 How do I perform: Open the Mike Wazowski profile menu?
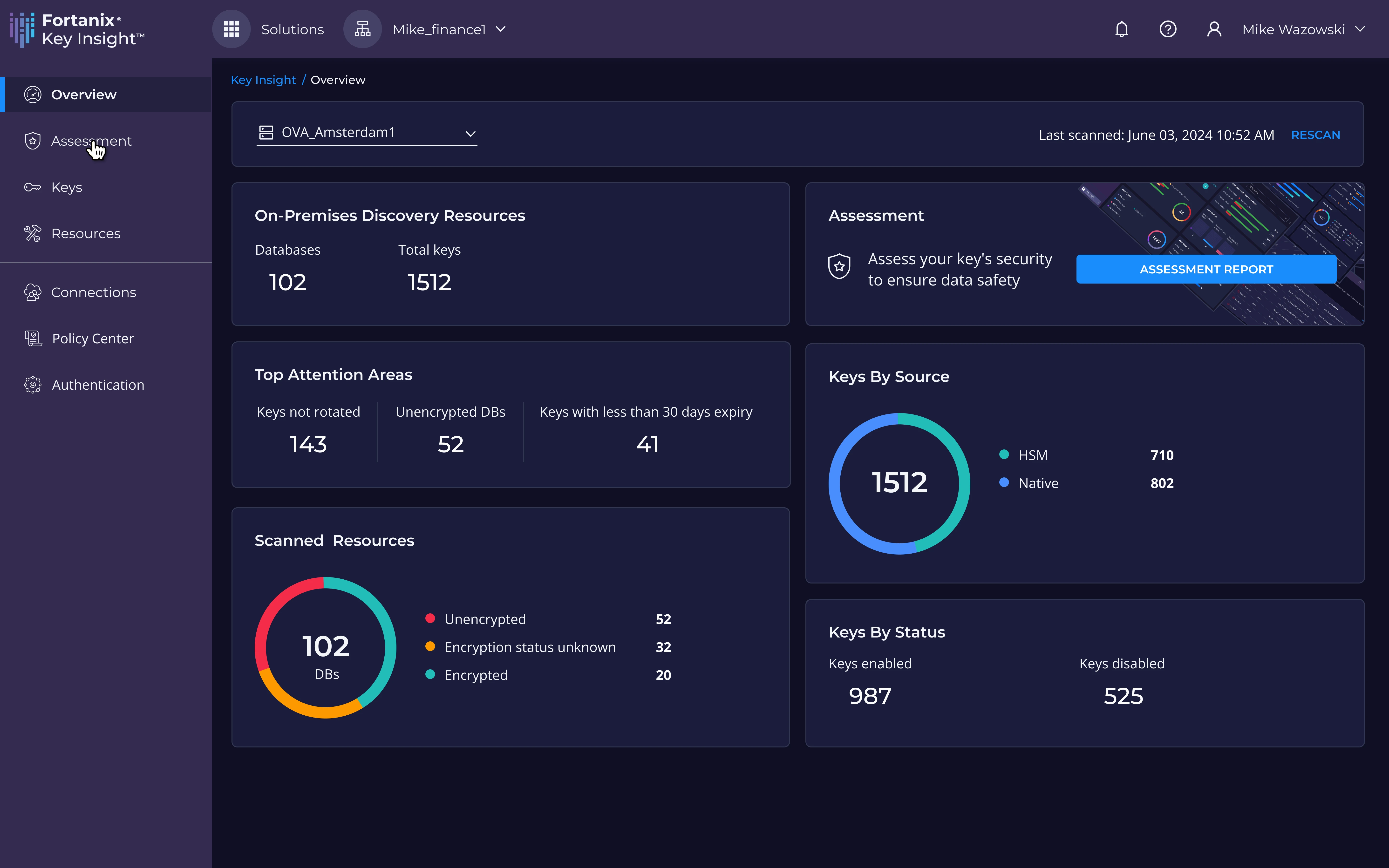(1286, 29)
